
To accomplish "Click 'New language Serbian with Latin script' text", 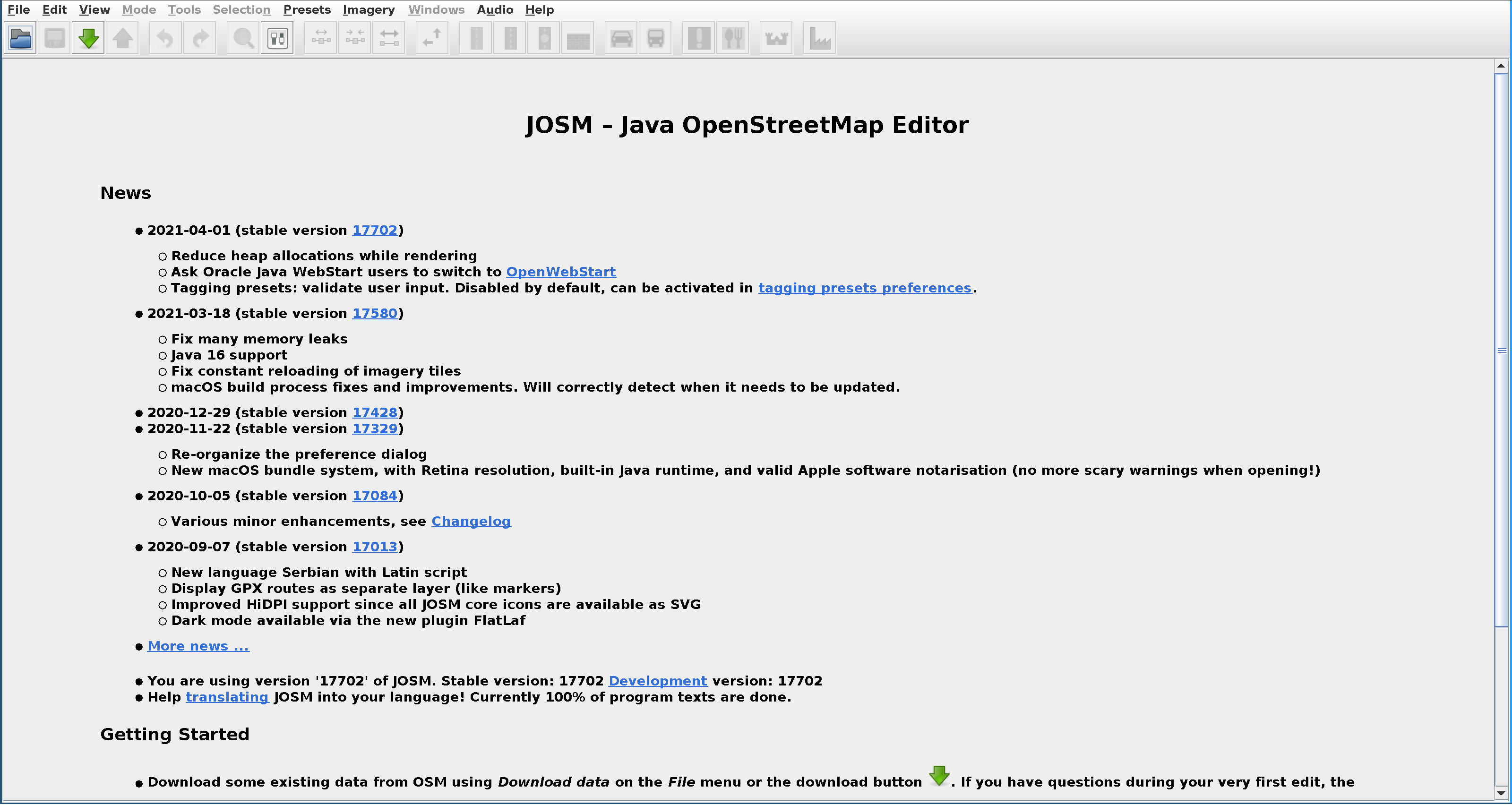I will [319, 573].
